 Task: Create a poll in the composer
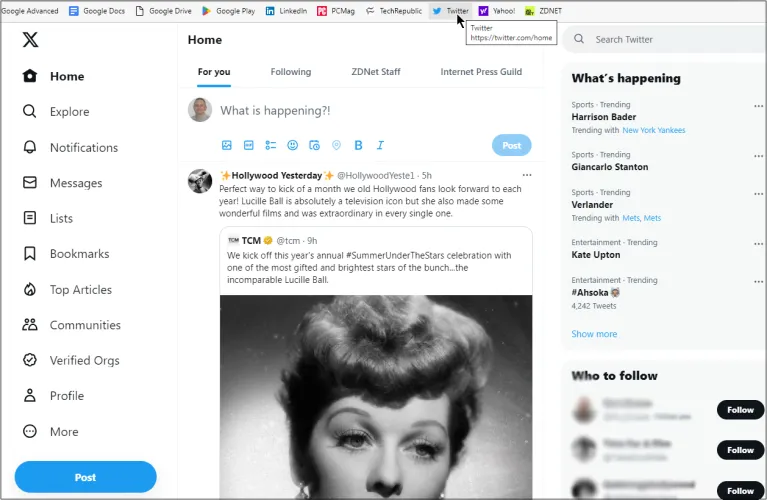point(271,145)
